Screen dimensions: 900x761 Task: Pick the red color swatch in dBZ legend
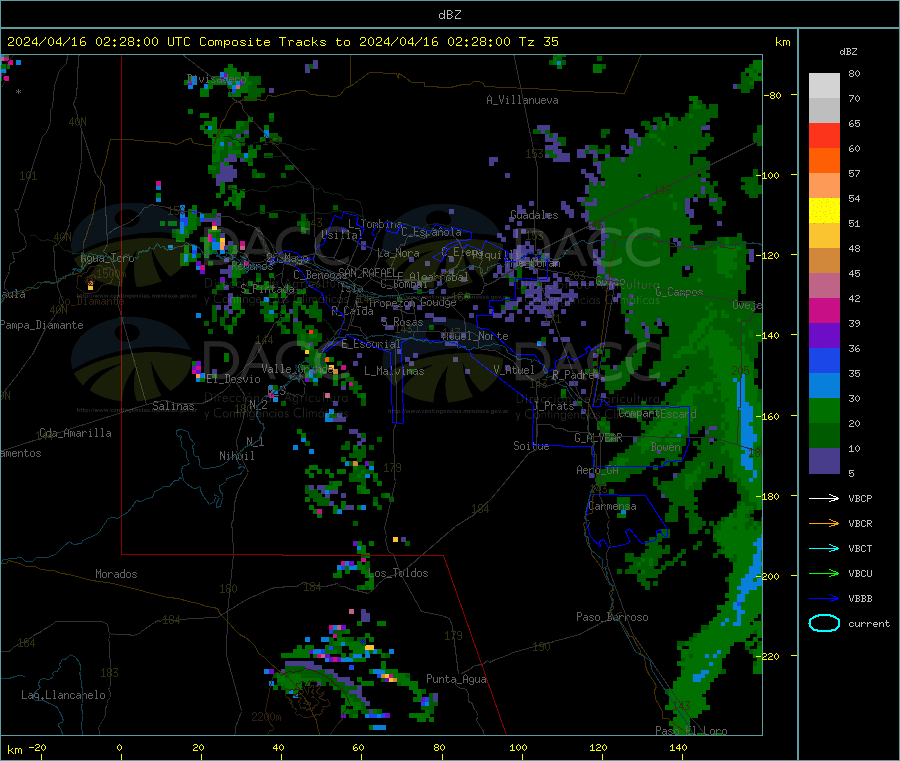pyautogui.click(x=824, y=135)
